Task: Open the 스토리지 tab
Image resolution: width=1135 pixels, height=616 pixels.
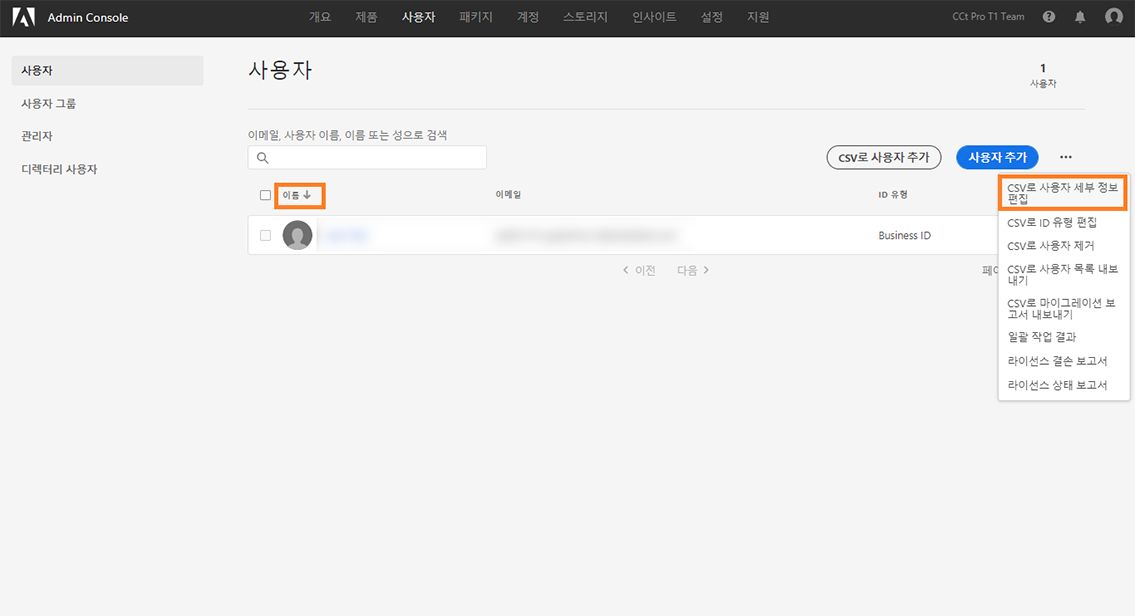Action: (x=585, y=17)
